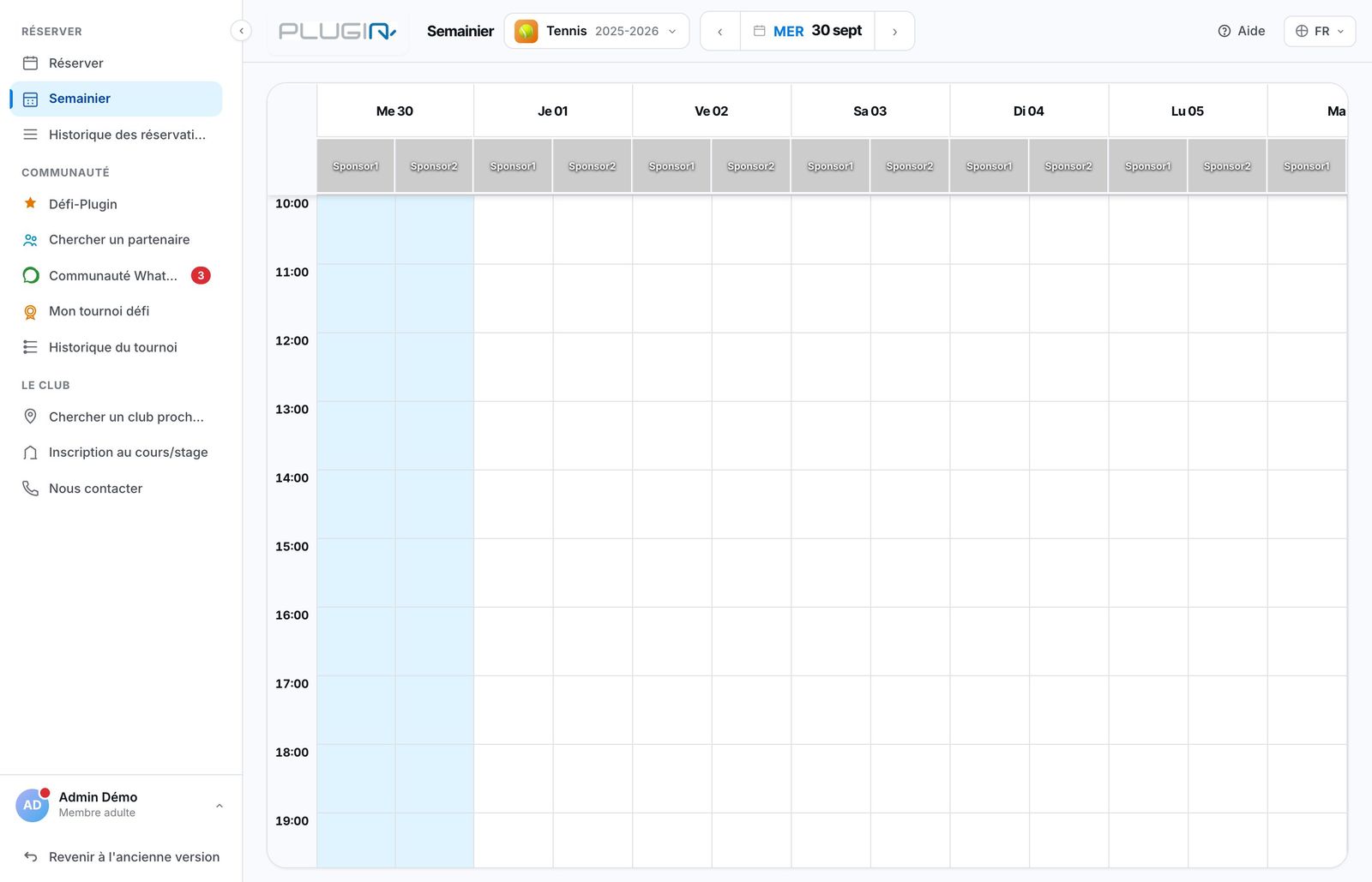Open the MER 30 sept date picker
Image resolution: width=1372 pixels, height=882 pixels.
pyautogui.click(x=808, y=31)
